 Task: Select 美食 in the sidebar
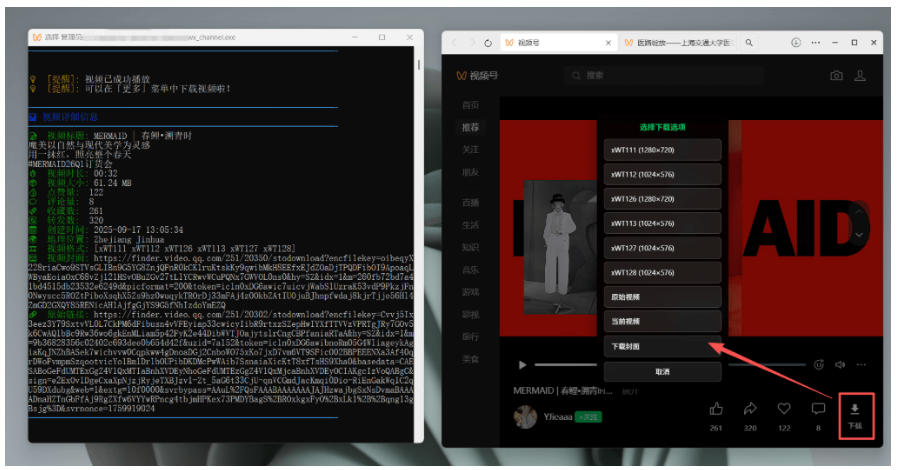(471, 359)
